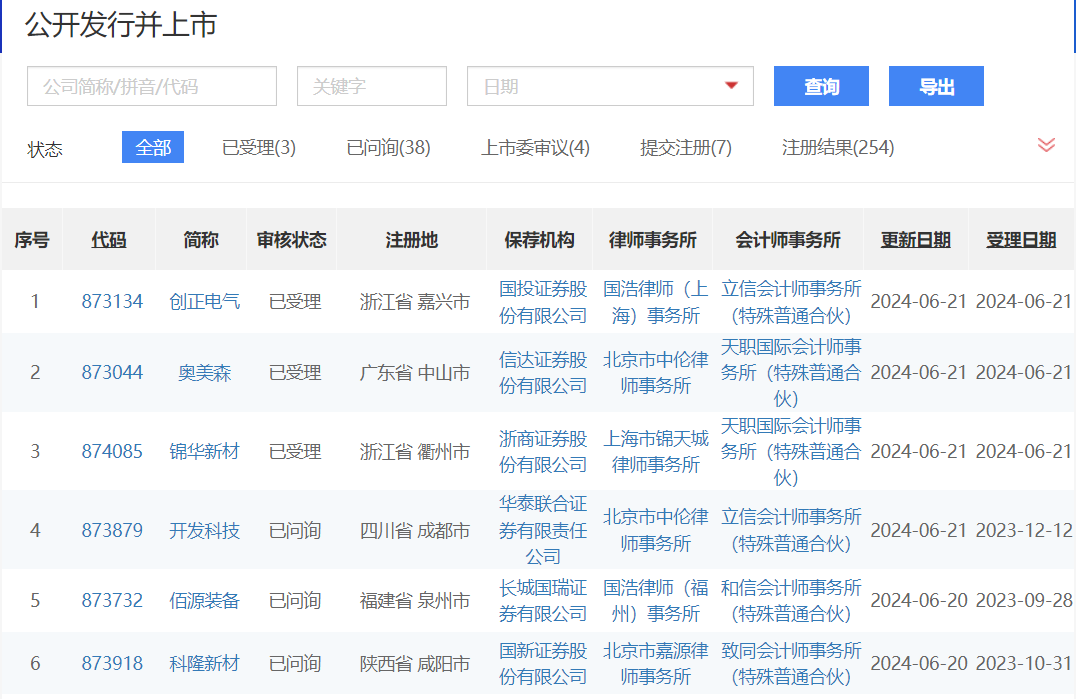Focus the 关键字 keyword input box

click(x=371, y=86)
